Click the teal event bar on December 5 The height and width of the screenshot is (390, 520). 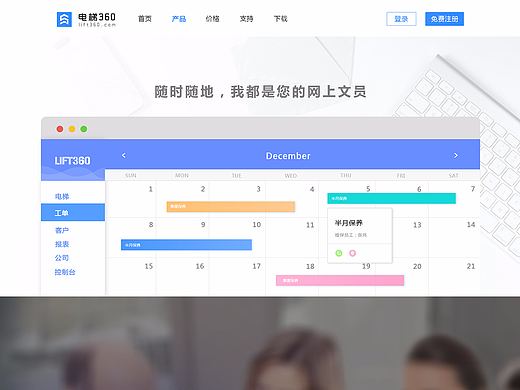click(391, 198)
